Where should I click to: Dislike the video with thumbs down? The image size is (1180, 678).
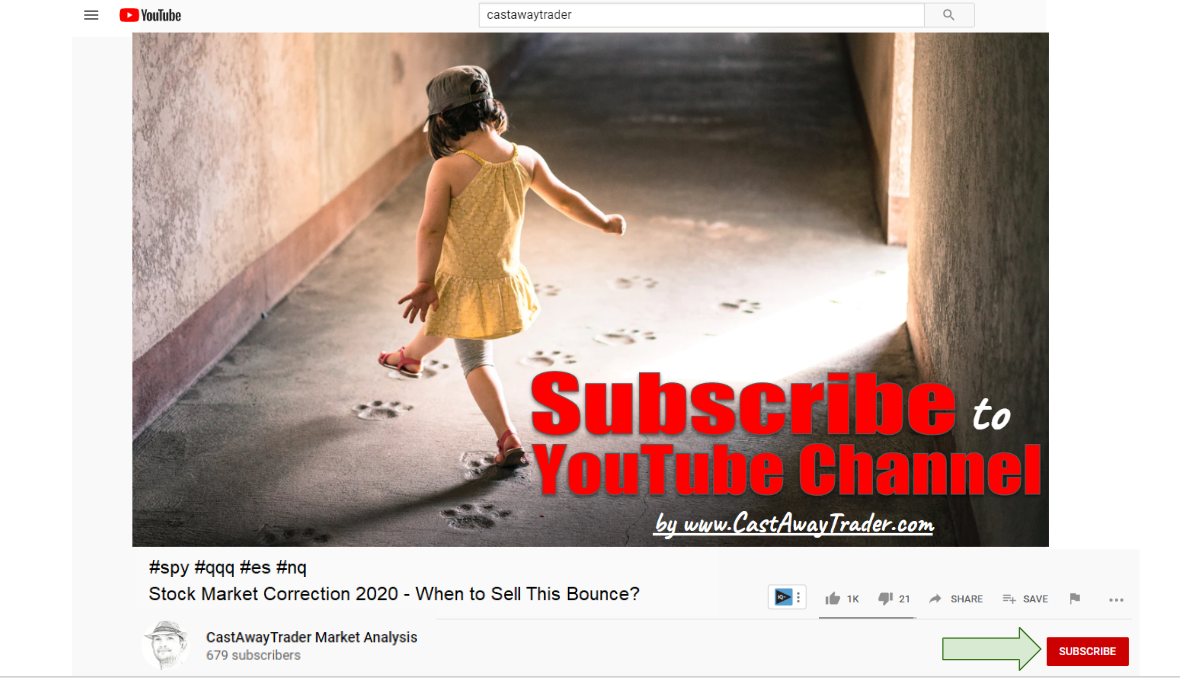894,599
